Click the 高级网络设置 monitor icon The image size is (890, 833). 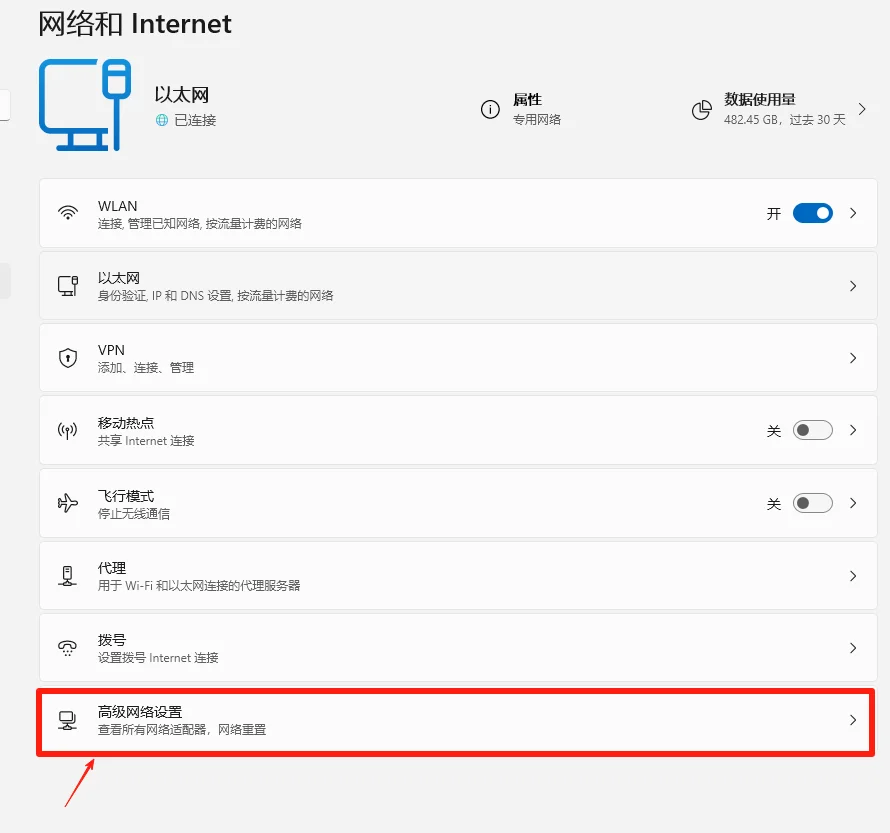68,719
